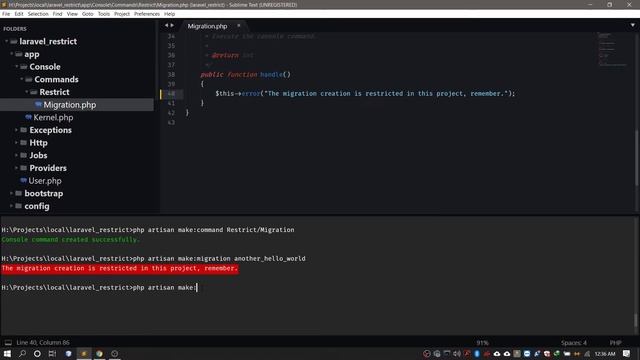Open Task View on the taskbar

pyautogui.click(x=52, y=353)
